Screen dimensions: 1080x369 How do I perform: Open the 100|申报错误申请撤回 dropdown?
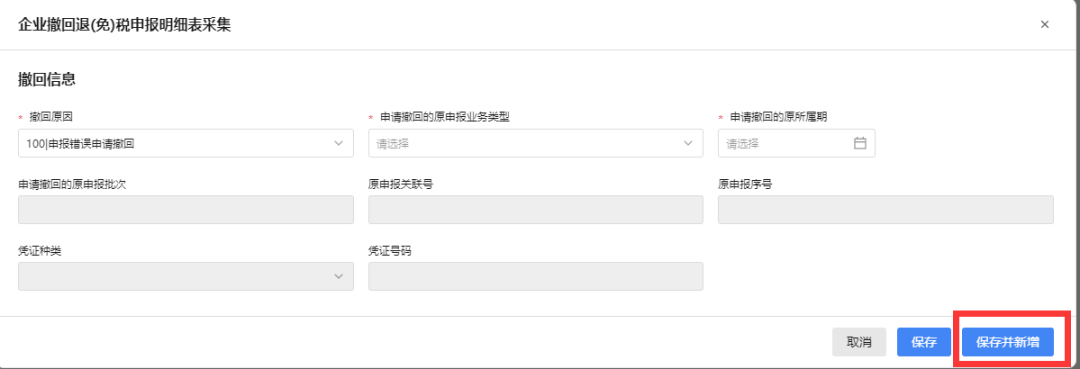point(186,143)
